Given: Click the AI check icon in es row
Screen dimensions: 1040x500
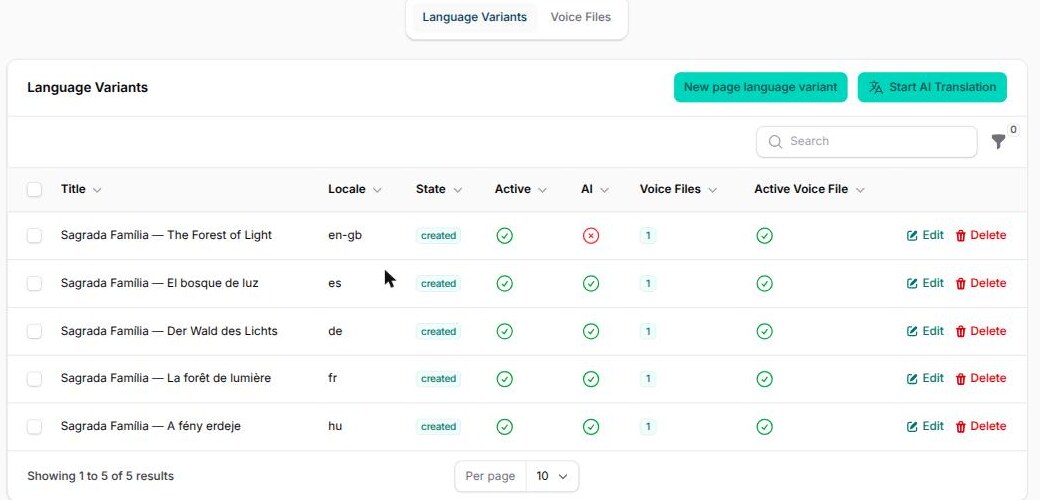Looking at the screenshot, I should click(591, 284).
